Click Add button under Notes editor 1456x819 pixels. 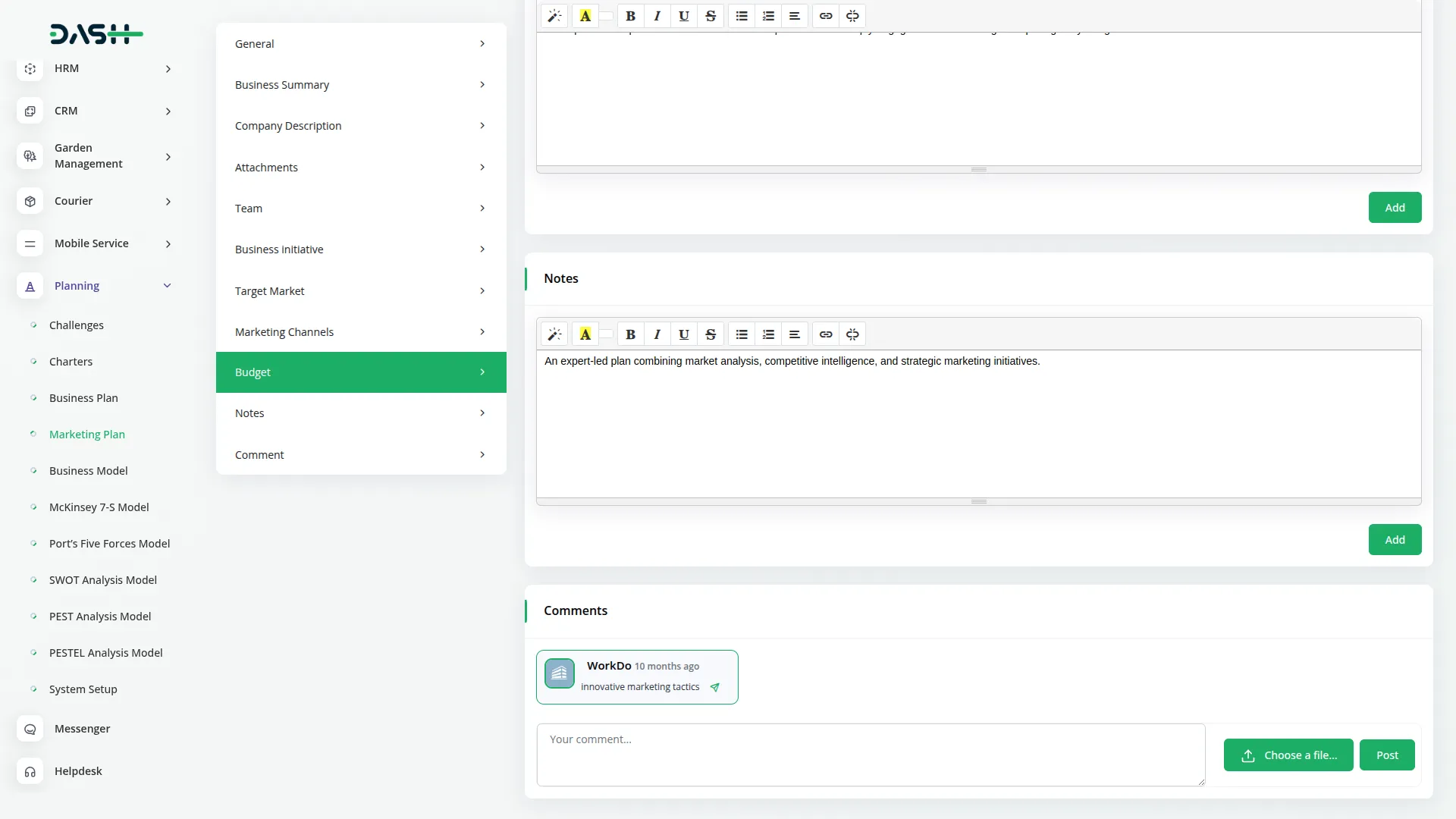pyautogui.click(x=1394, y=540)
